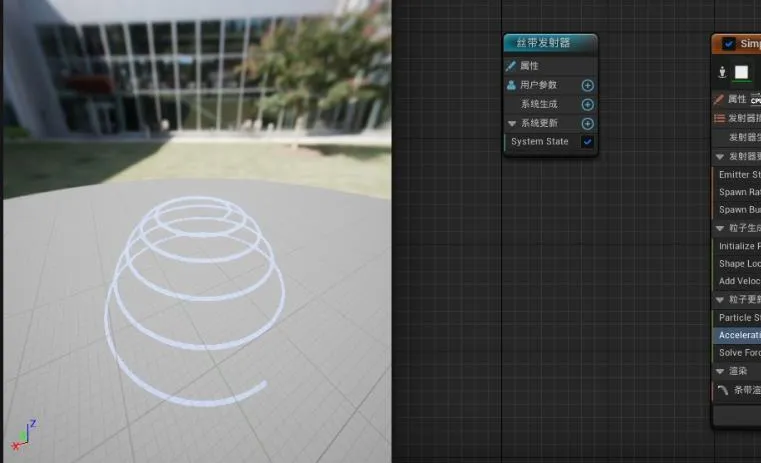Viewport: 761px width, 463px height.
Task: Click the emitter sim-target icon beside the white thumbnail
Action: 722,72
